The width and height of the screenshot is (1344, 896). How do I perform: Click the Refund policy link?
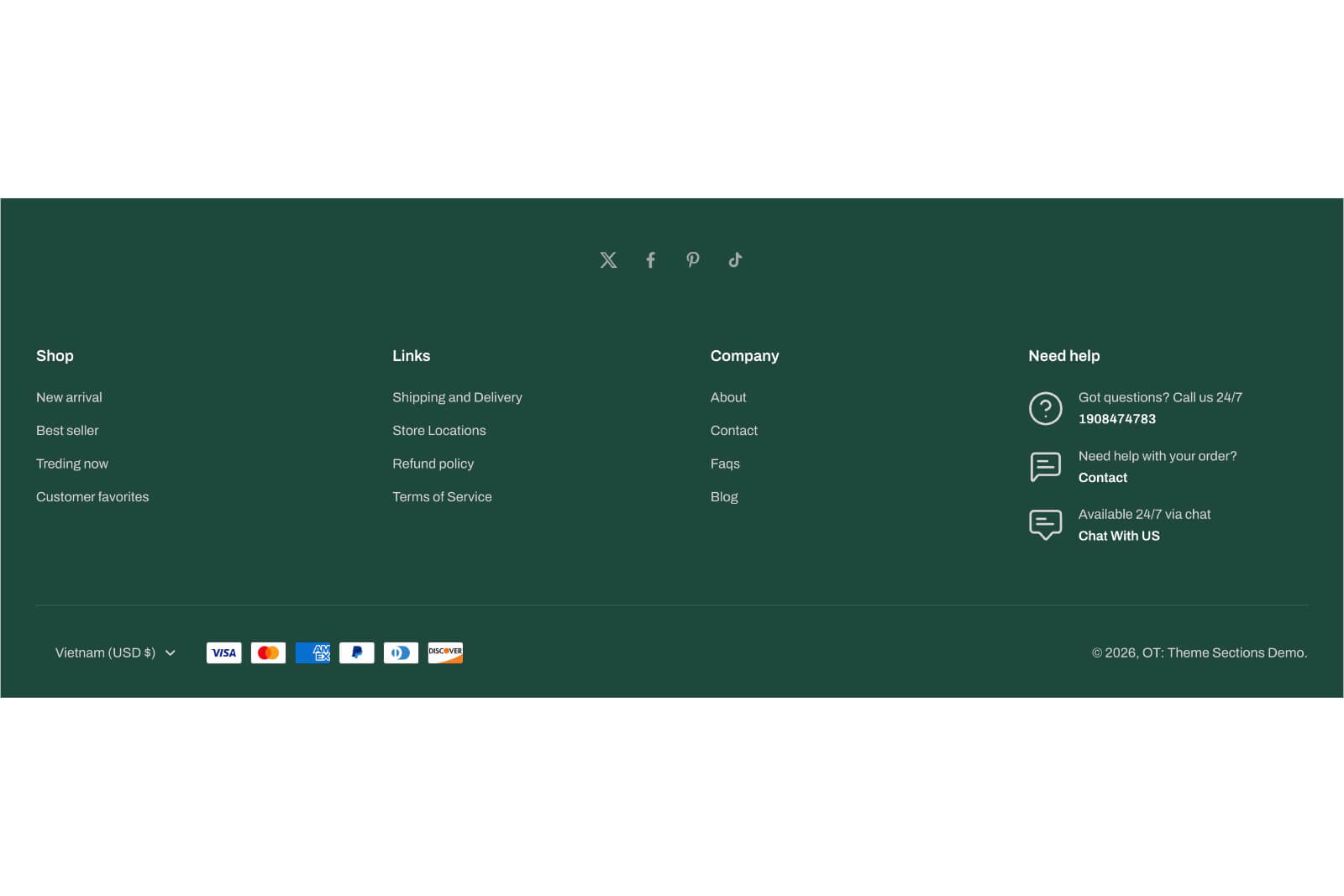[433, 464]
